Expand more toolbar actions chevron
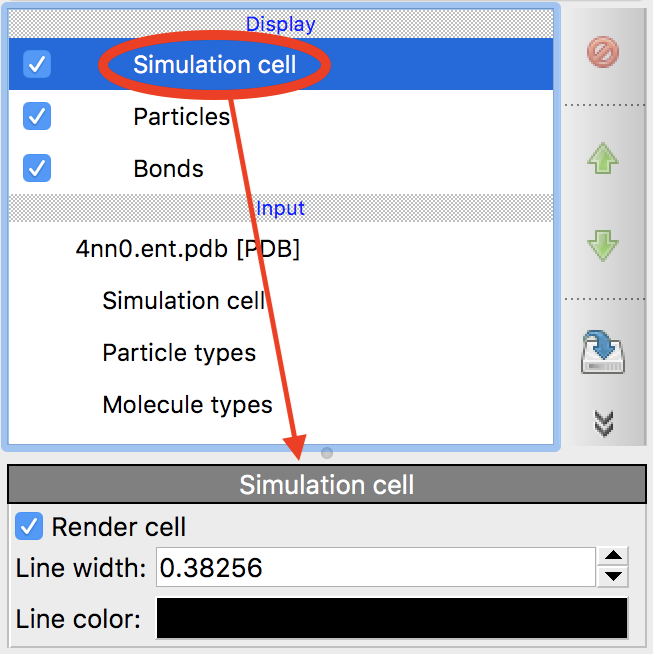Image resolution: width=653 pixels, height=654 pixels. click(x=603, y=424)
